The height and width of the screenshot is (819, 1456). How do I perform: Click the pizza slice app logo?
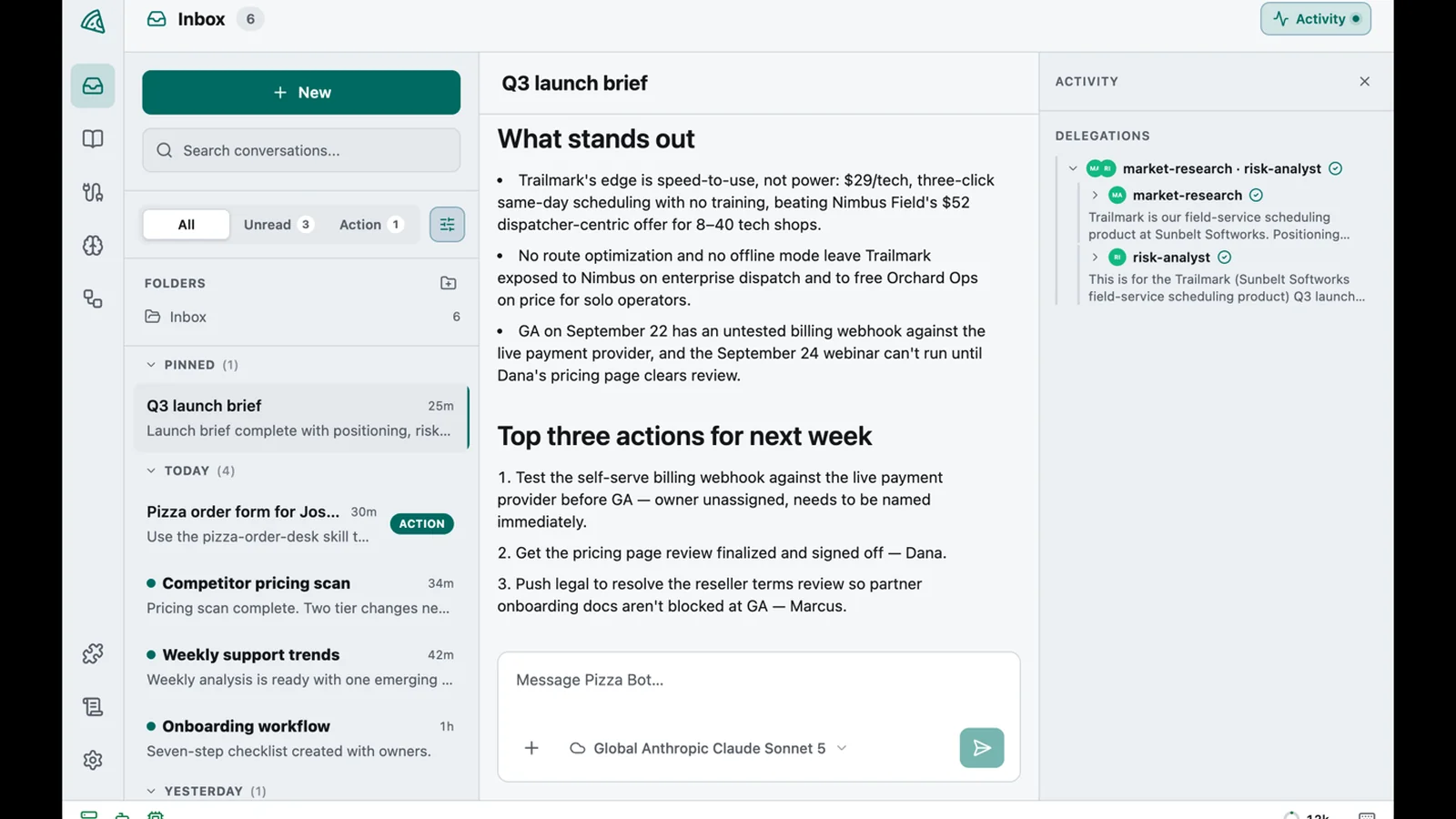93,20
